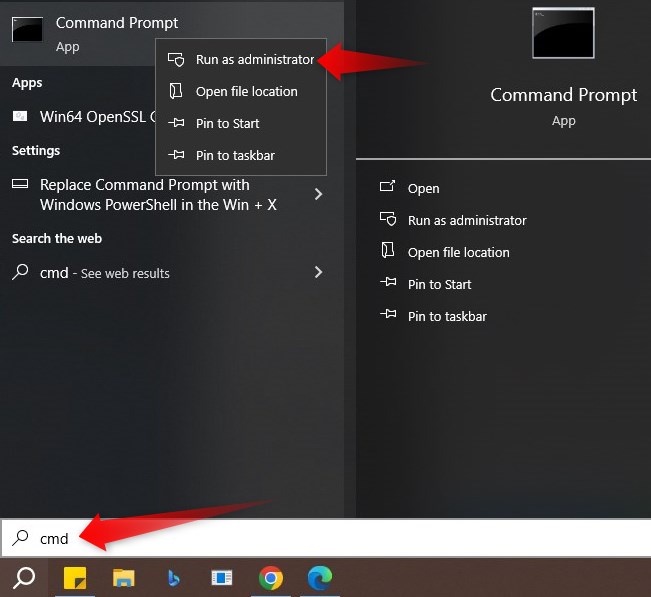651x597 pixels.
Task: Click the large Command Prompt icon in right pane
Action: click(x=563, y=33)
